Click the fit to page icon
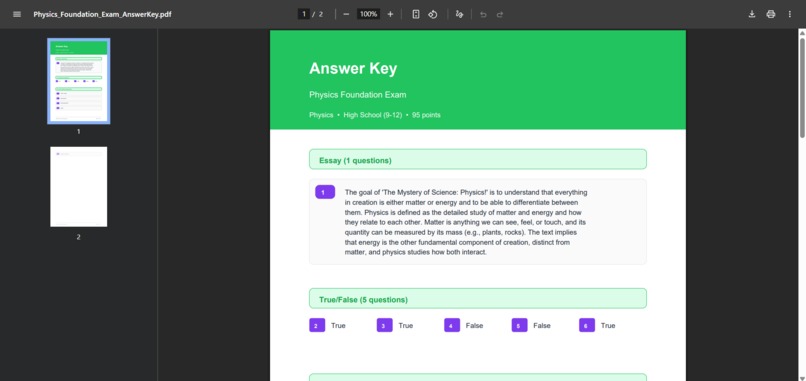The width and height of the screenshot is (806, 381). pyautogui.click(x=416, y=14)
